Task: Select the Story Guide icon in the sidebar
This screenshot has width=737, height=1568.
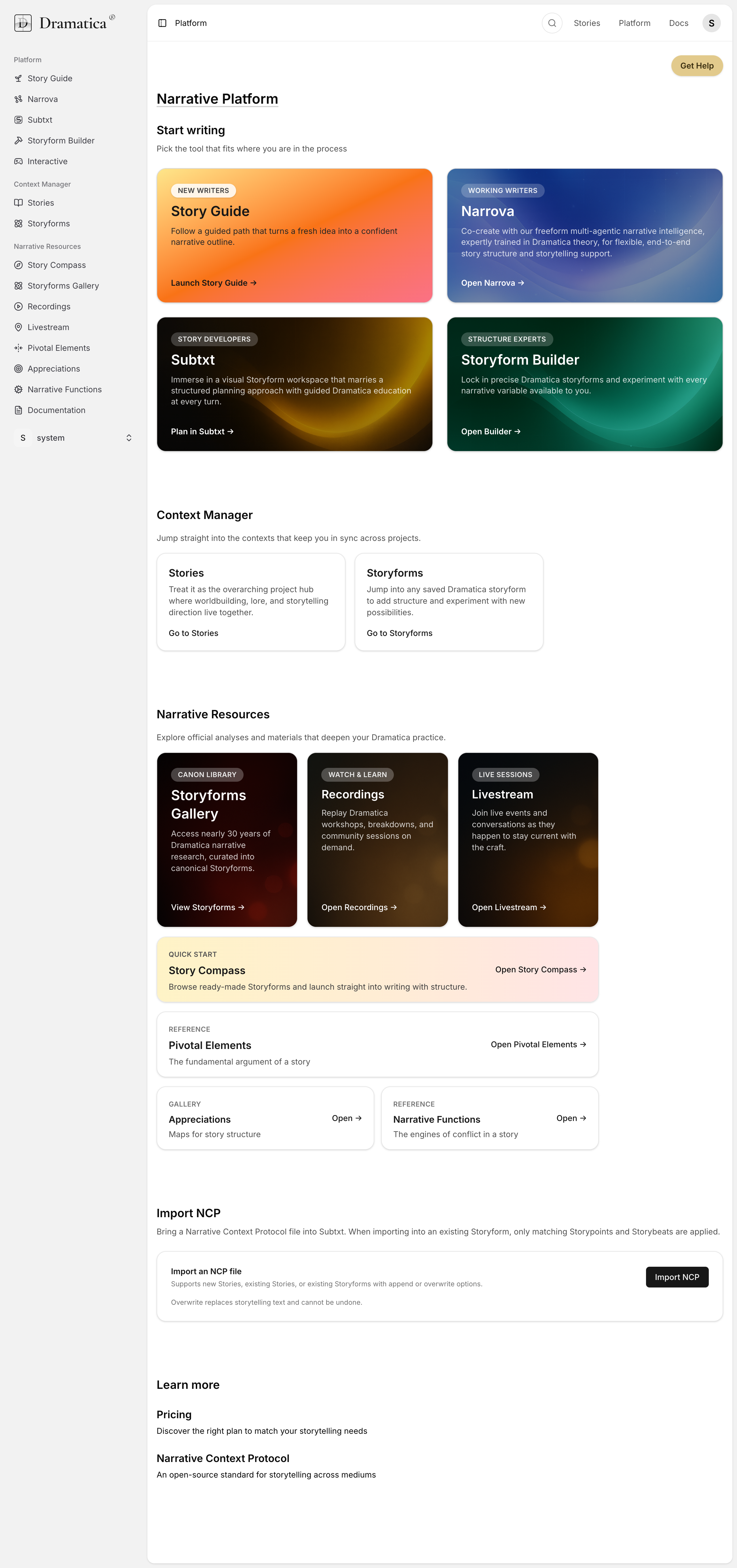Action: pos(18,78)
